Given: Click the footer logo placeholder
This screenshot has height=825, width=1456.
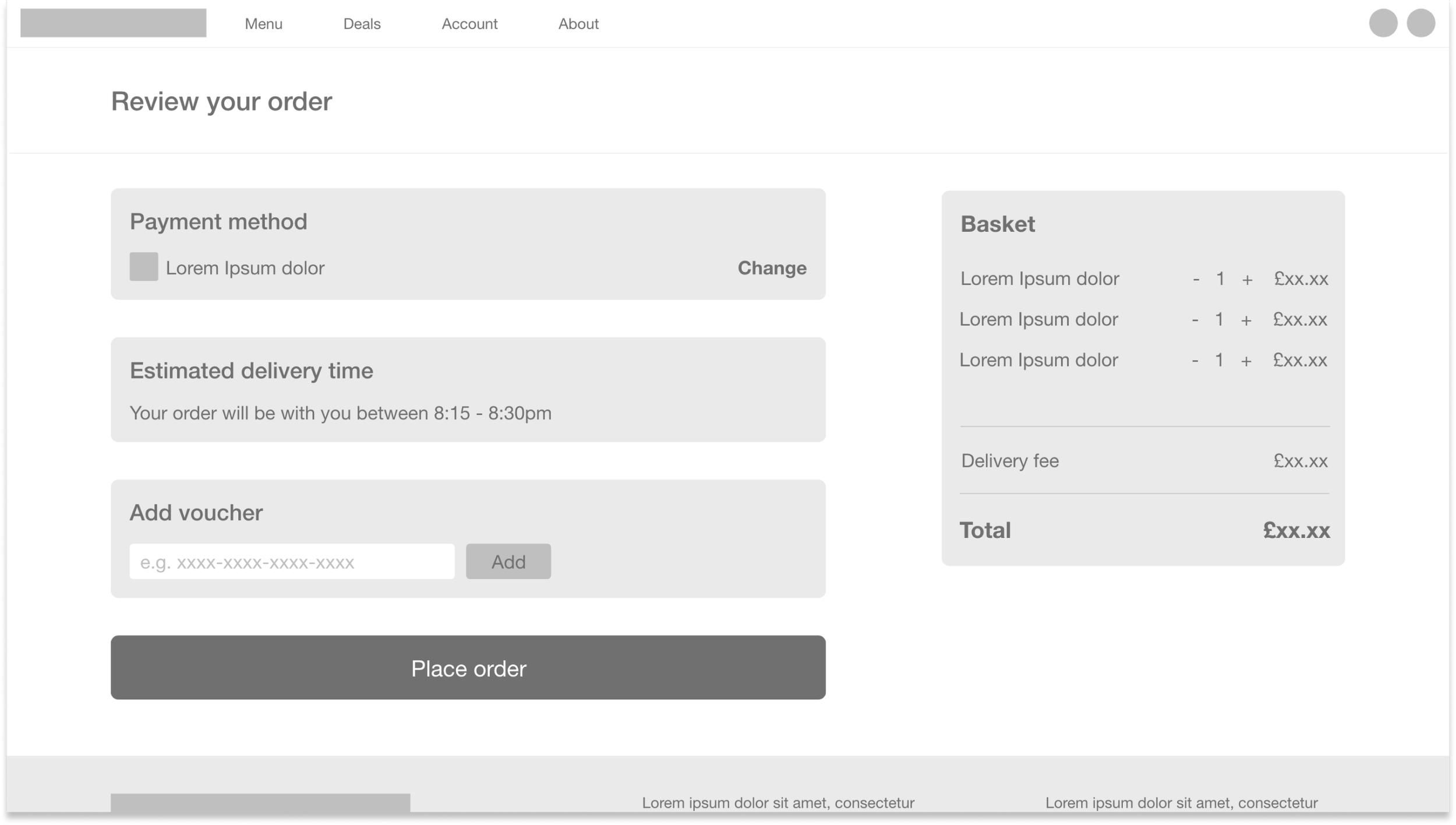Looking at the screenshot, I should coord(260,803).
